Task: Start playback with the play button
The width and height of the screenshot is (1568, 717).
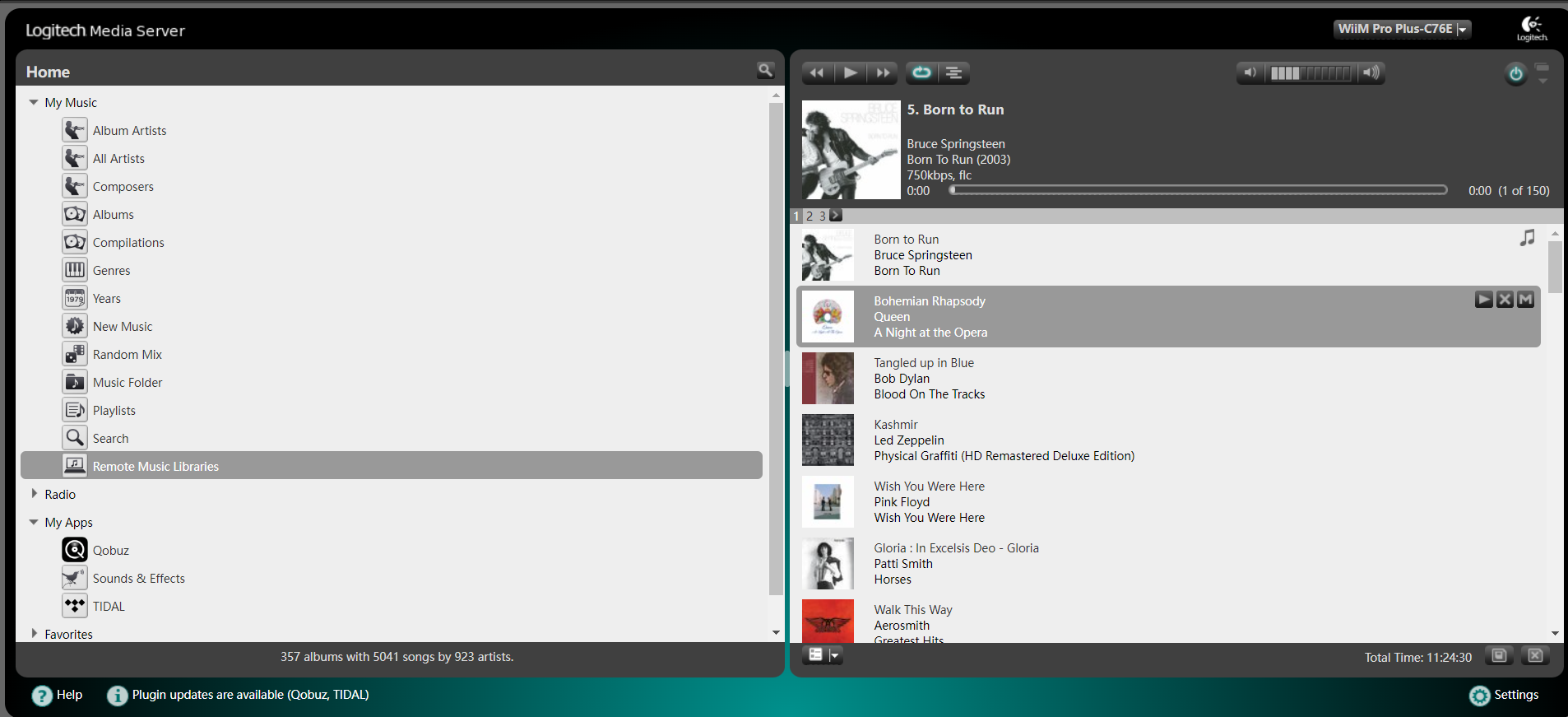Action: [851, 72]
